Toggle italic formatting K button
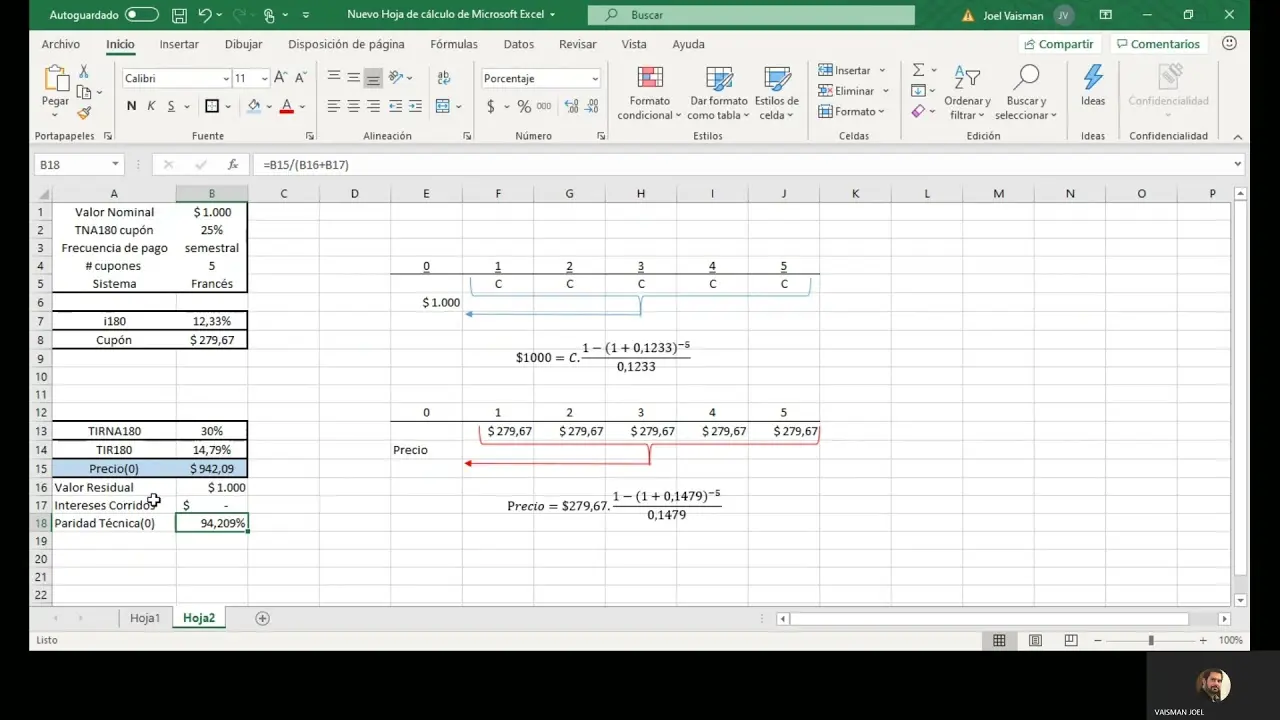The width and height of the screenshot is (1280, 720). click(x=151, y=106)
